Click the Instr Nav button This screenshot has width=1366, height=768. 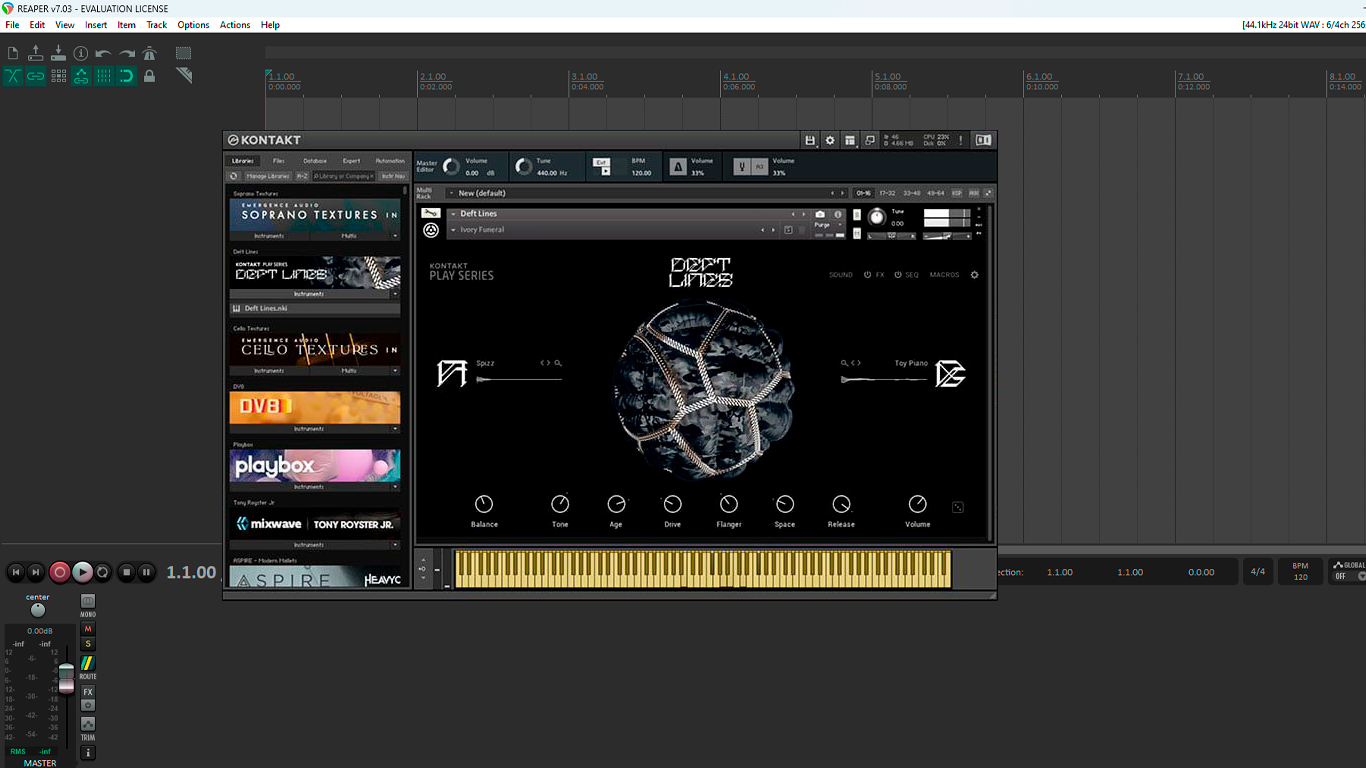tap(393, 176)
